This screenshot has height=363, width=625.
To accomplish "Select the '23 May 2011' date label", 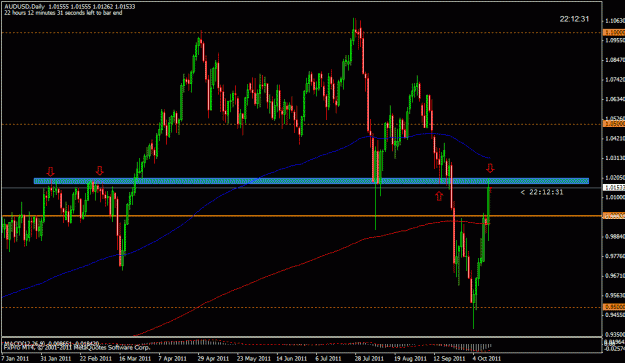I will 253,358.
